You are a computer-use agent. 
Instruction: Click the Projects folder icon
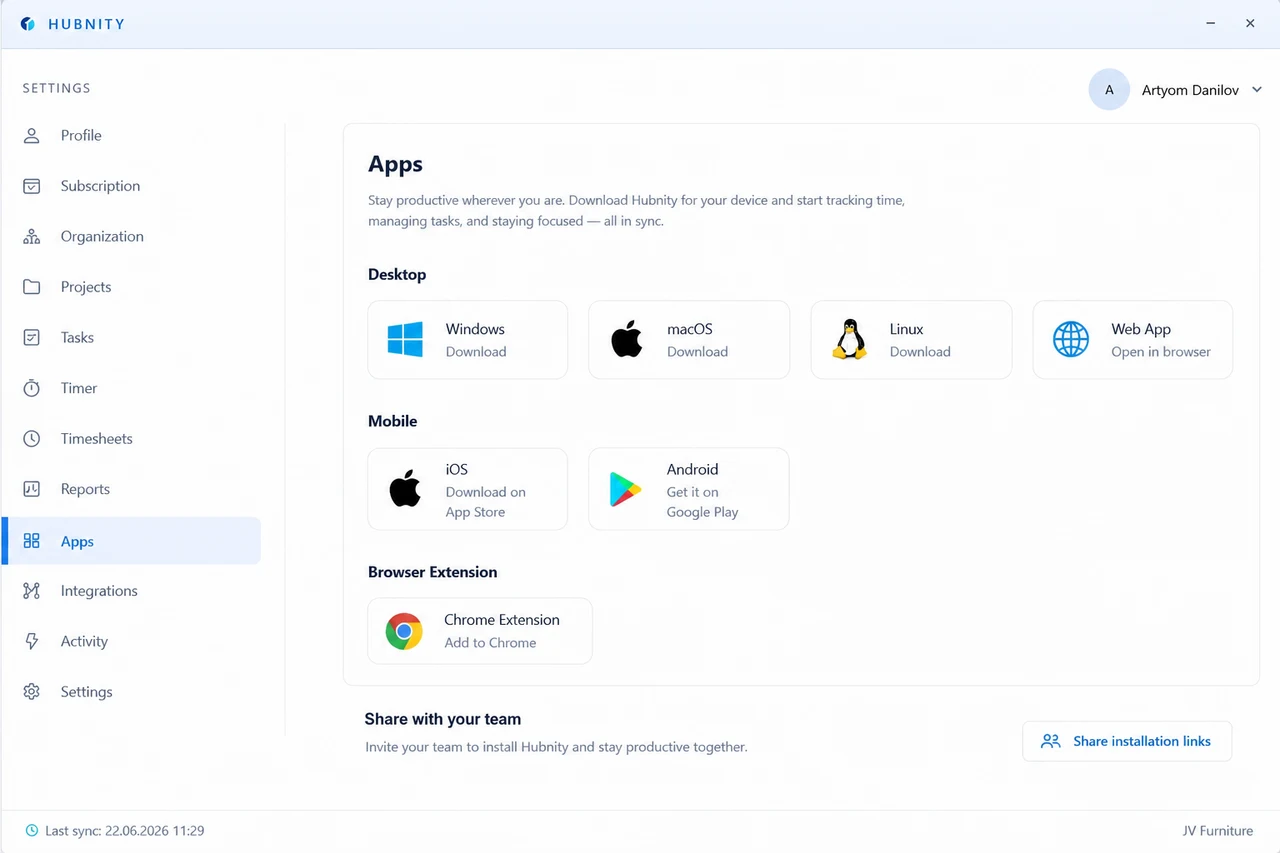32,287
